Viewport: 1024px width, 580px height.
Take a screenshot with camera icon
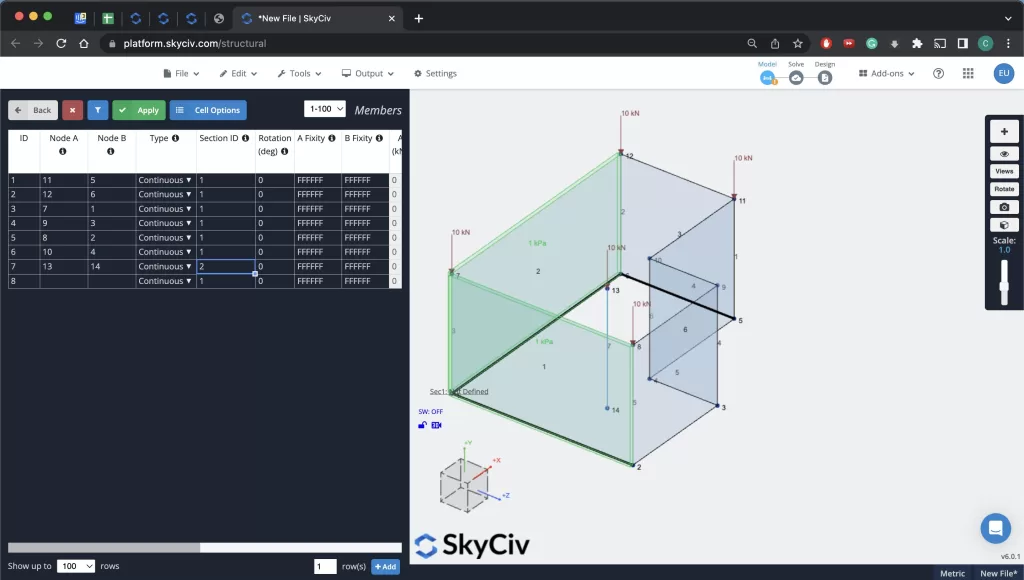pos(1004,207)
